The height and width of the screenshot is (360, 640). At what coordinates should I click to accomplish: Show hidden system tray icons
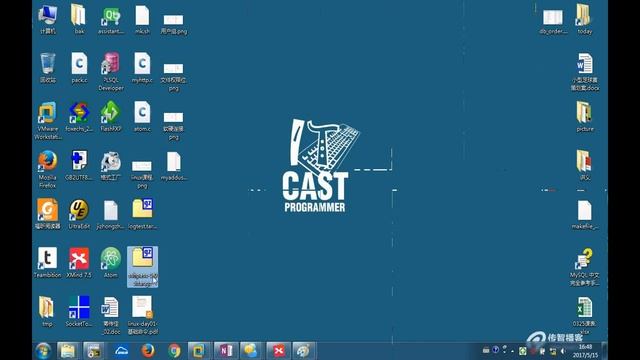(512, 351)
